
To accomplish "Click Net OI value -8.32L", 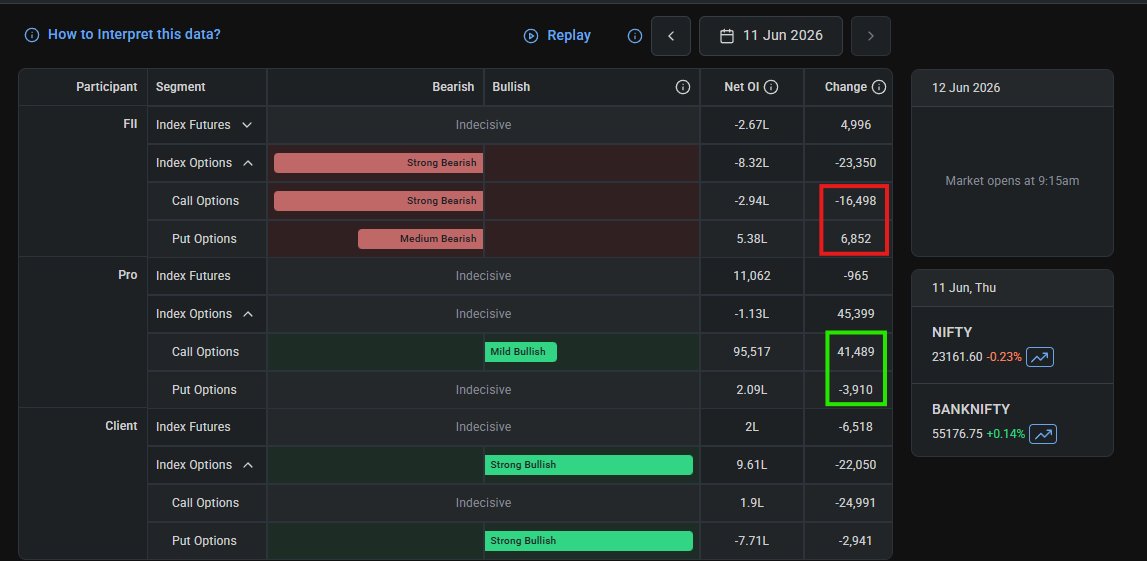I will (x=752, y=163).
